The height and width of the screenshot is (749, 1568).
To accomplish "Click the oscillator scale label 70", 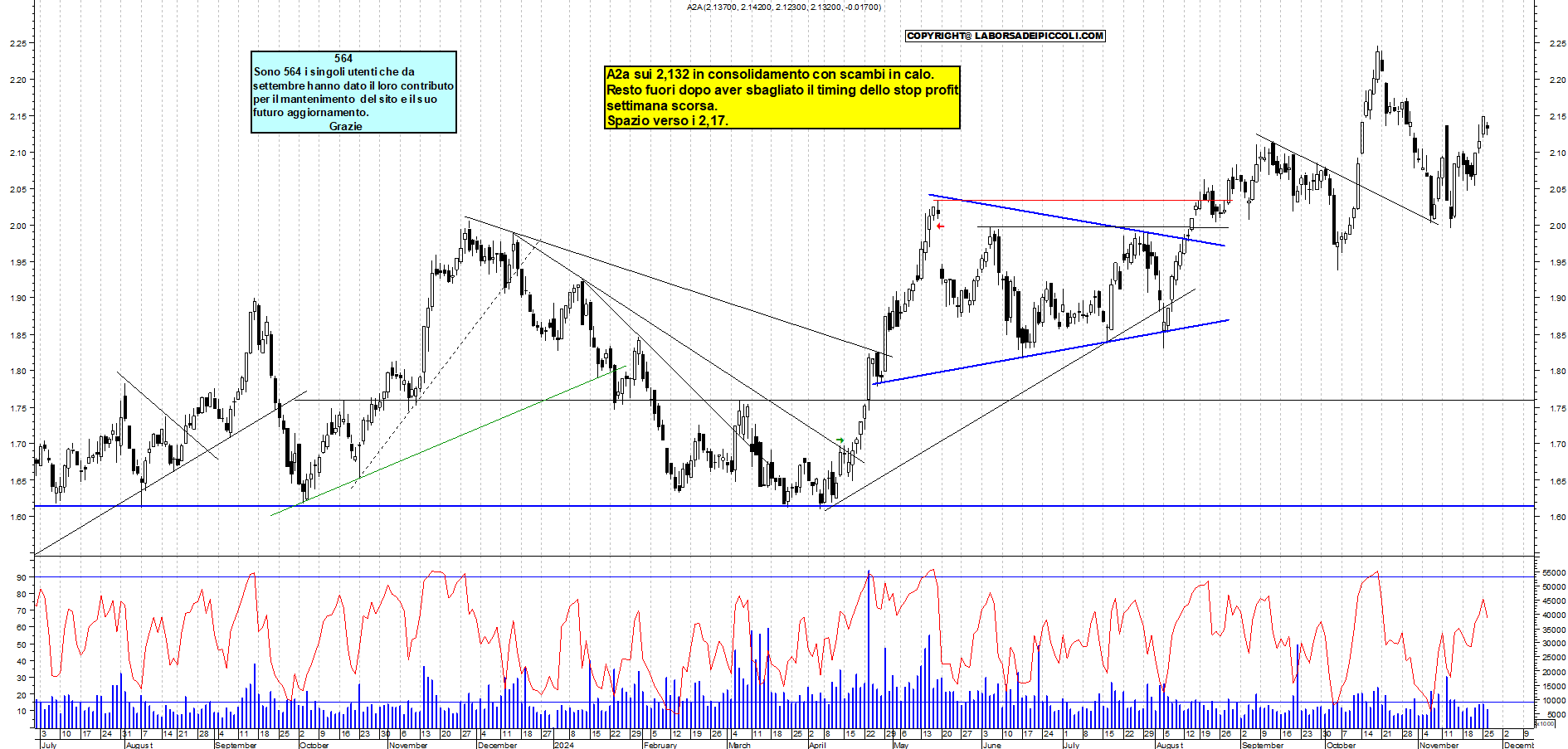I will coord(21,610).
